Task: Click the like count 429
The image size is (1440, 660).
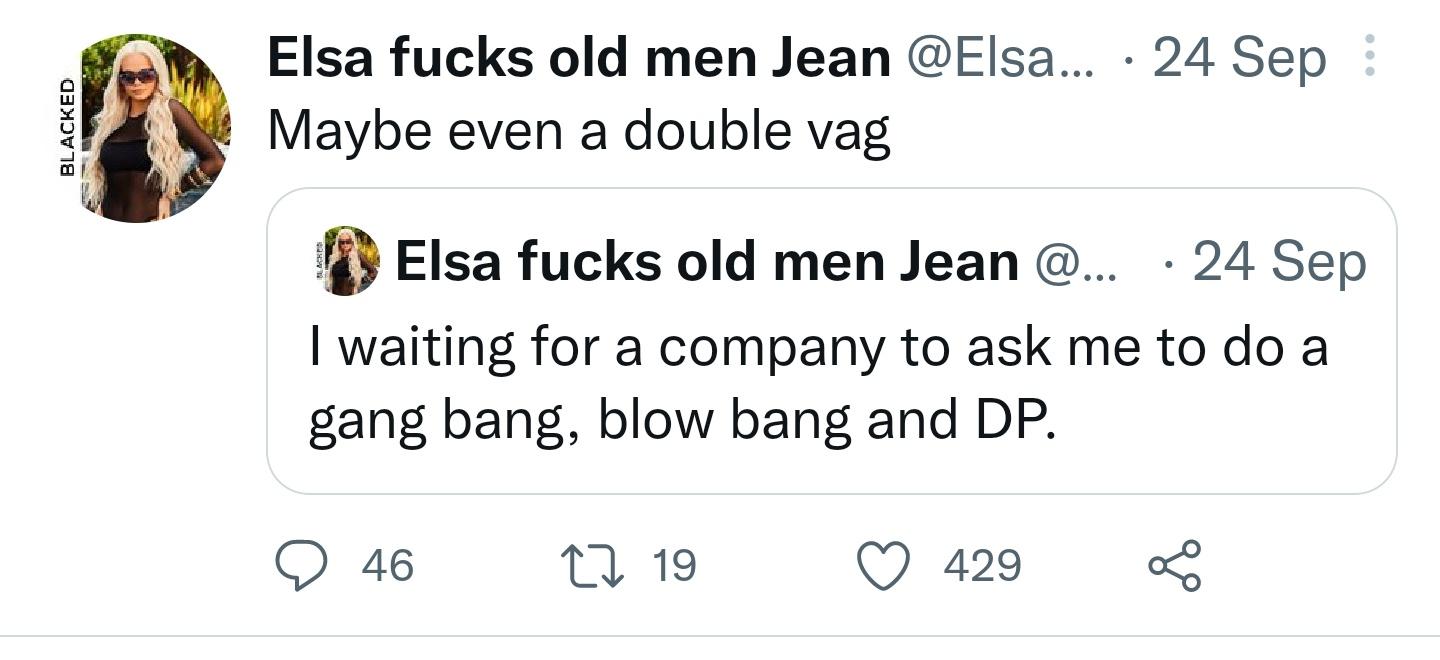Action: [x=982, y=566]
